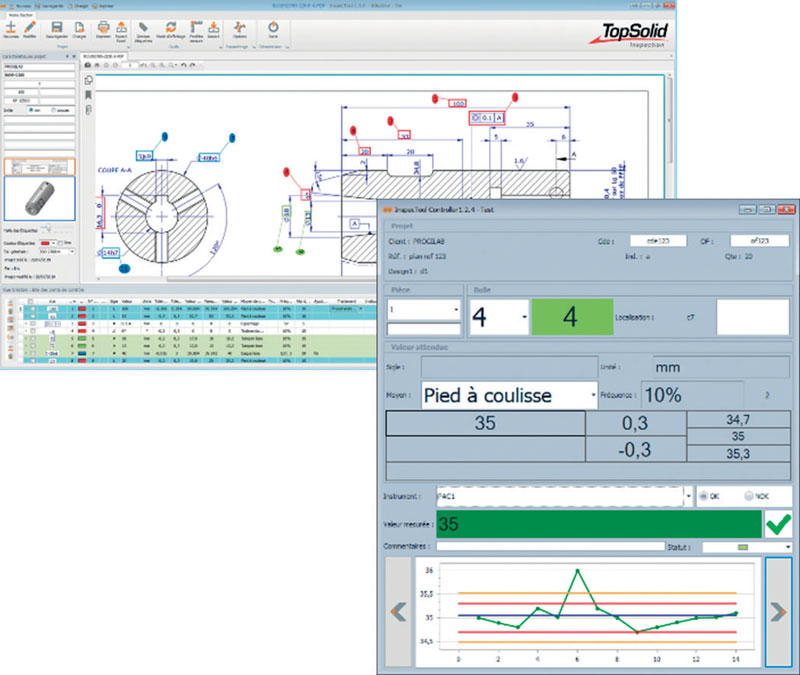The width and height of the screenshot is (800, 675).
Task: Adjust the label size slider
Action: pyautogui.click(x=47, y=229)
